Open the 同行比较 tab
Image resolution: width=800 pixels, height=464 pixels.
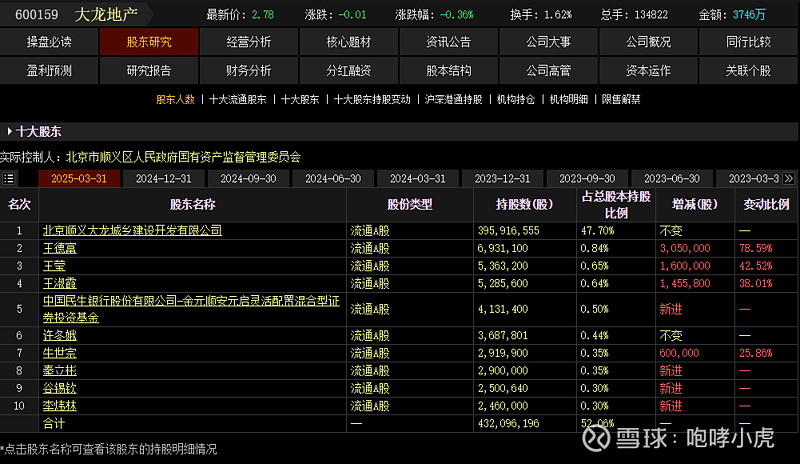point(748,42)
